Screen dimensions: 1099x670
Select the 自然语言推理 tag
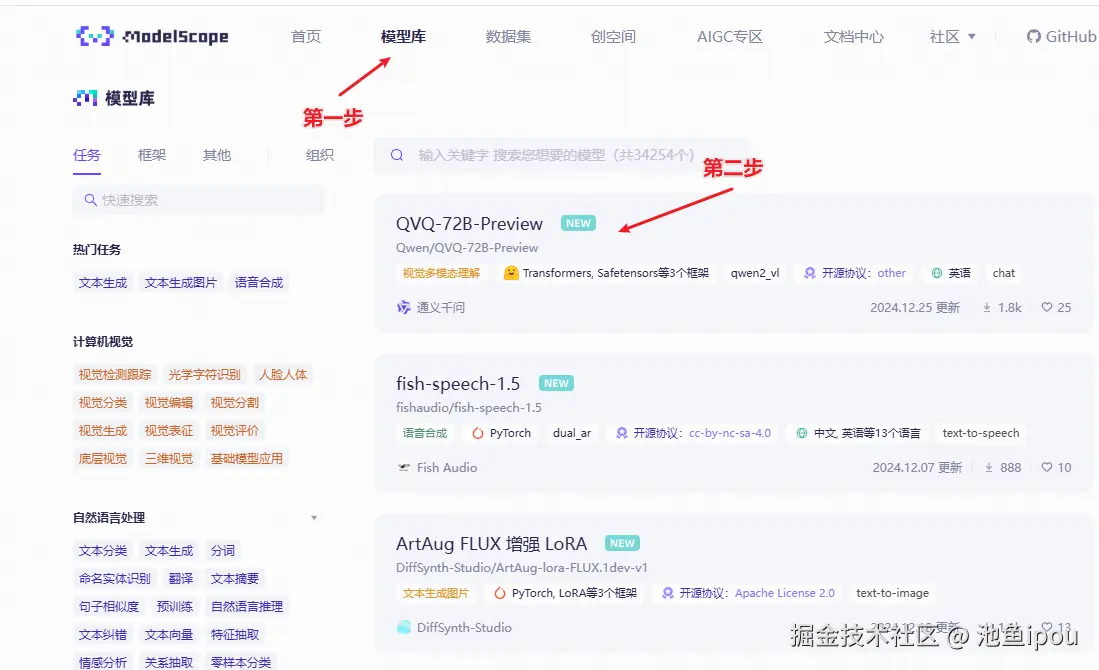click(x=247, y=606)
